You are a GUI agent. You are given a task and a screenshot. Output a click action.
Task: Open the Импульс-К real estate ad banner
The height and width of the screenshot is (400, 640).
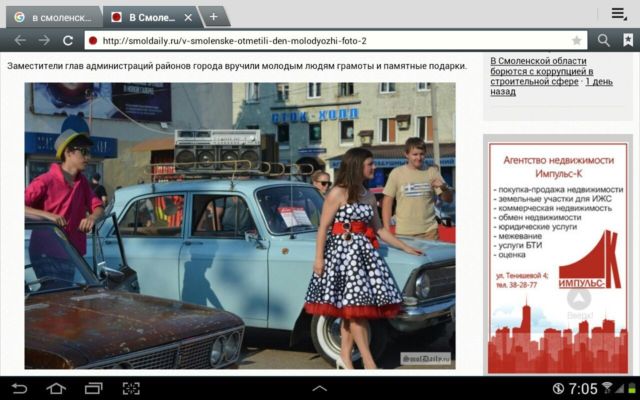[x=556, y=255]
